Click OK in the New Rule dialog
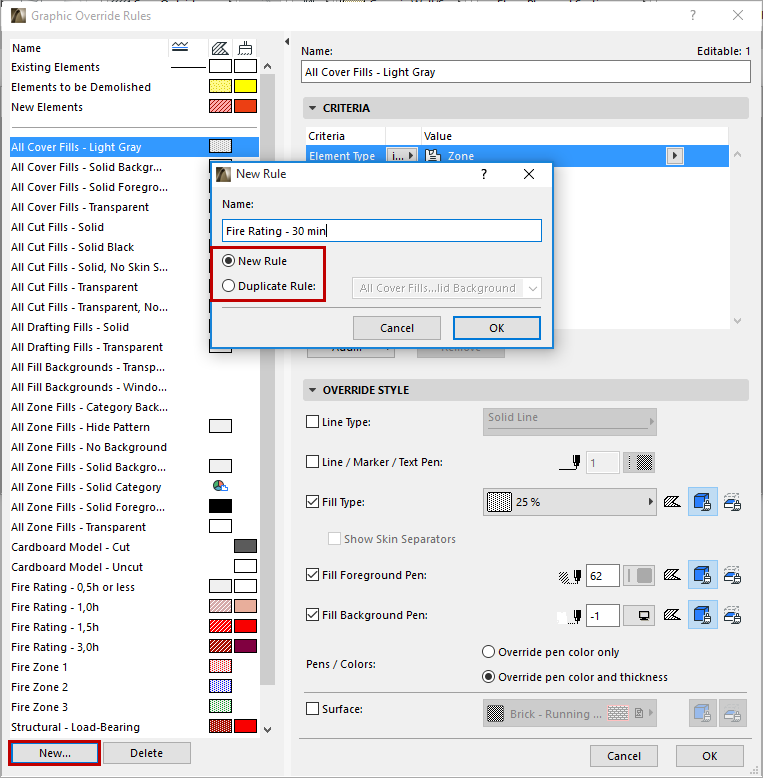Screen dimensions: 763x778 click(497, 328)
